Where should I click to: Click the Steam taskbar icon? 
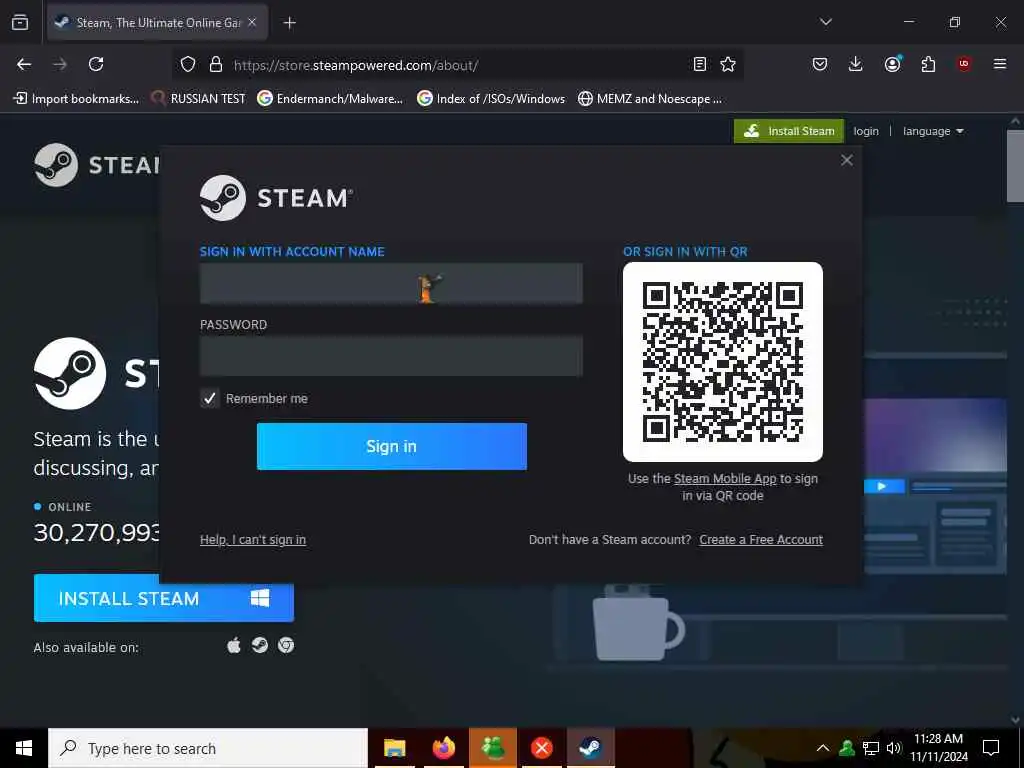(590, 748)
